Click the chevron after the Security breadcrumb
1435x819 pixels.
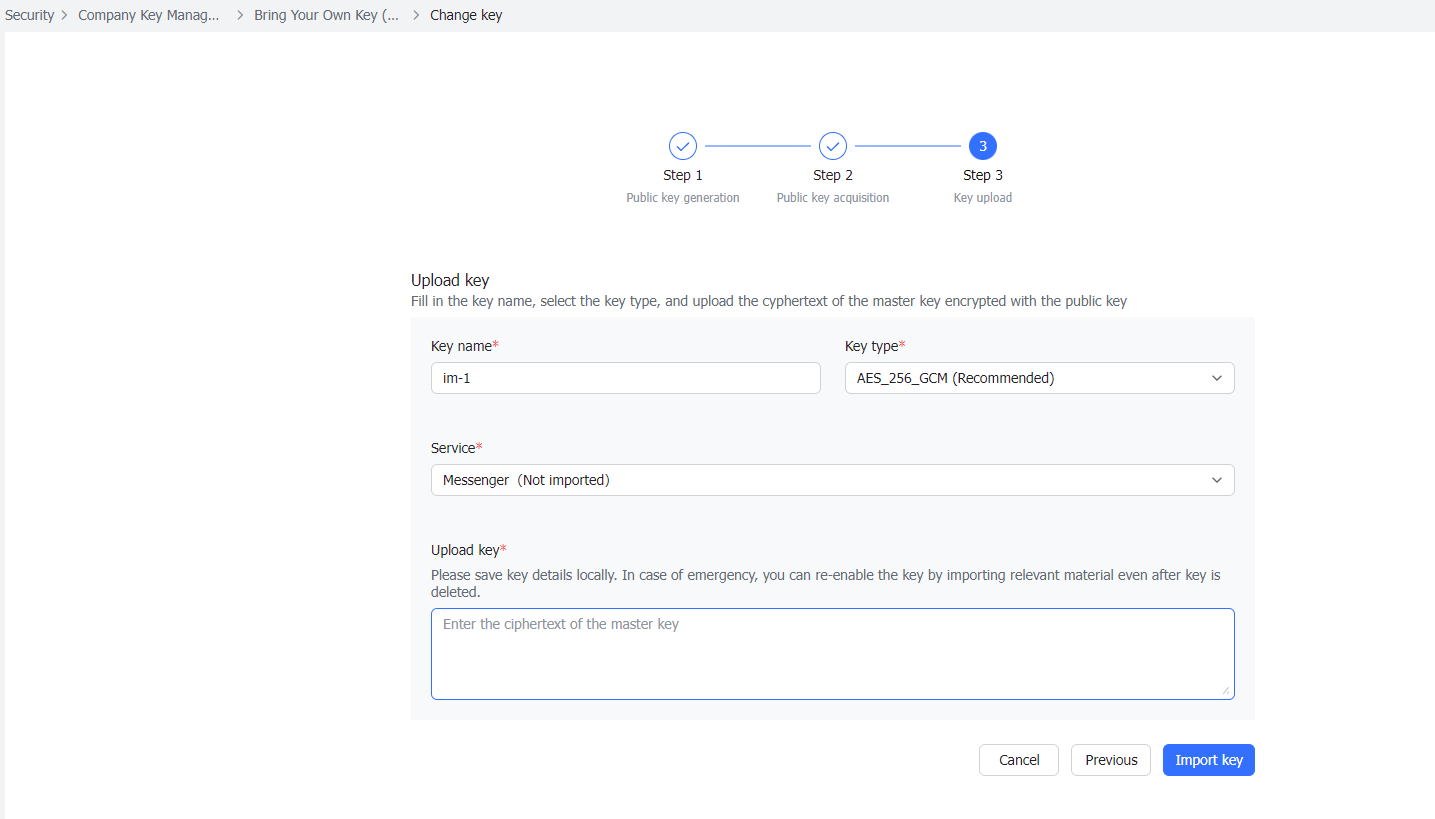pyautogui.click(x=62, y=15)
